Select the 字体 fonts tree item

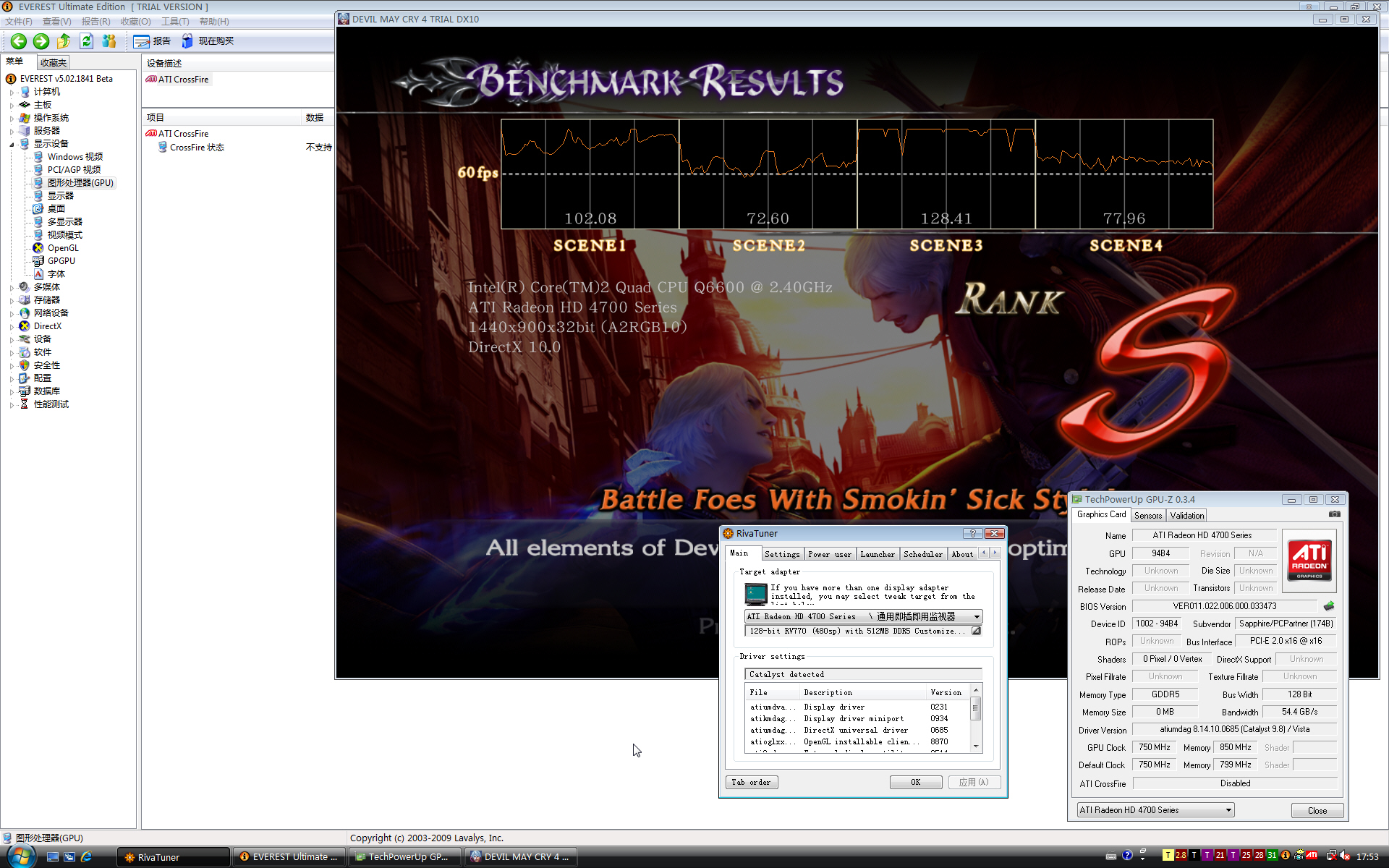[56, 274]
